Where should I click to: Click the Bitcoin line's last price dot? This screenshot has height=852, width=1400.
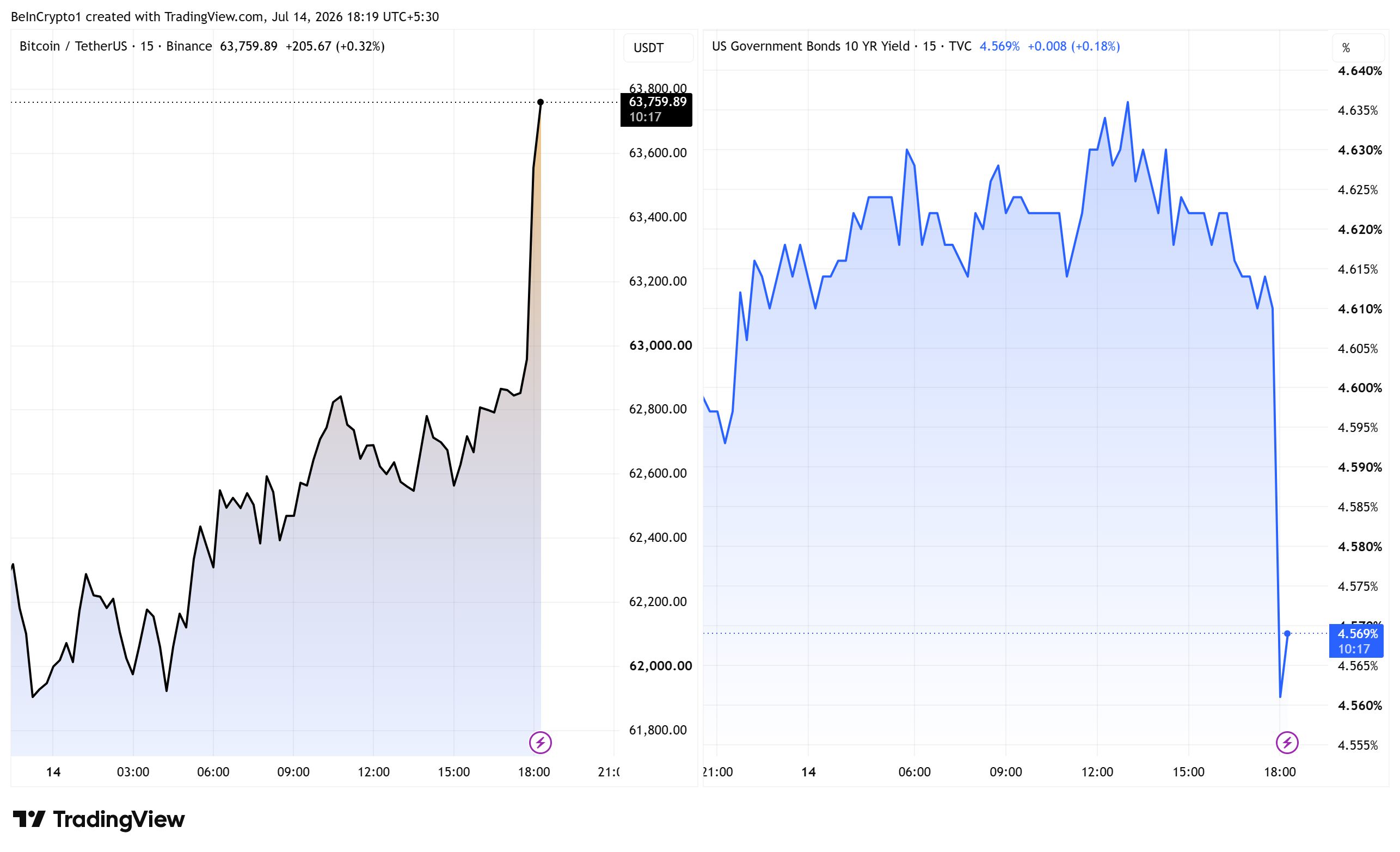coord(541,102)
